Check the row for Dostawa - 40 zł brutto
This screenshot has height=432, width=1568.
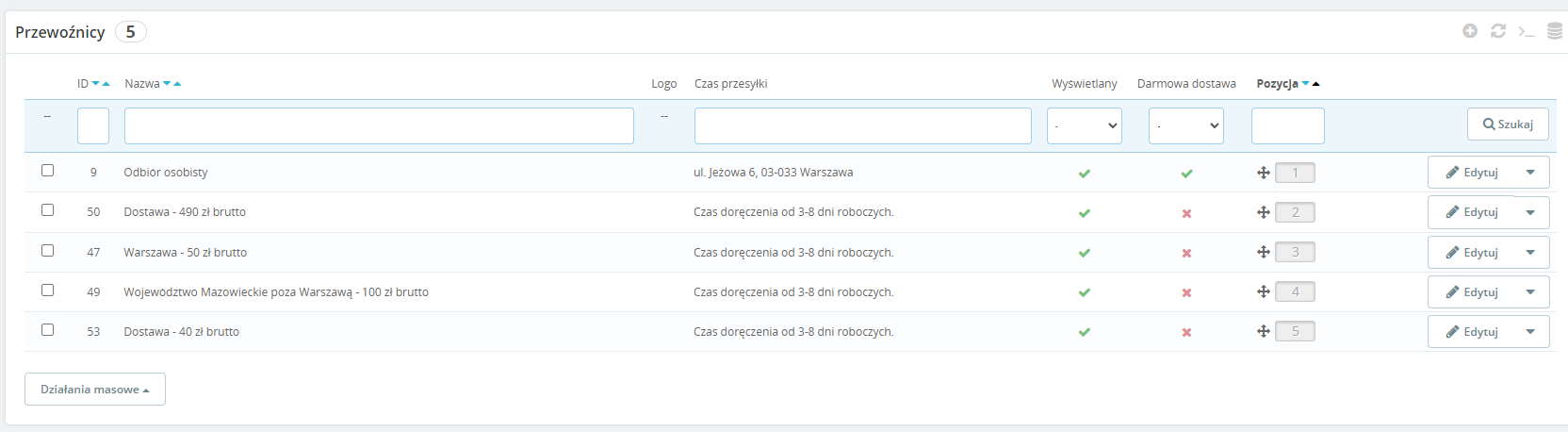(47, 330)
